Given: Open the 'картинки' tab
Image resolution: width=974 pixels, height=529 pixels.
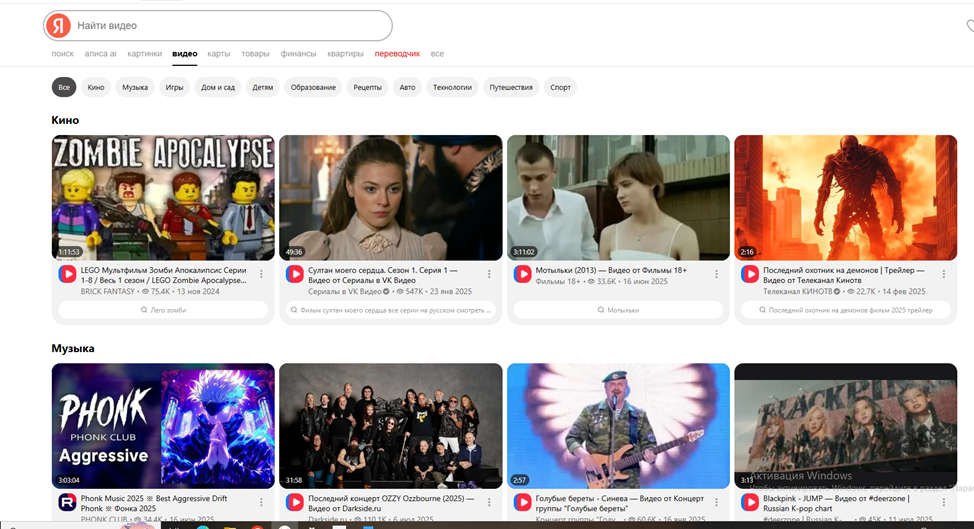Looking at the screenshot, I should pos(145,54).
